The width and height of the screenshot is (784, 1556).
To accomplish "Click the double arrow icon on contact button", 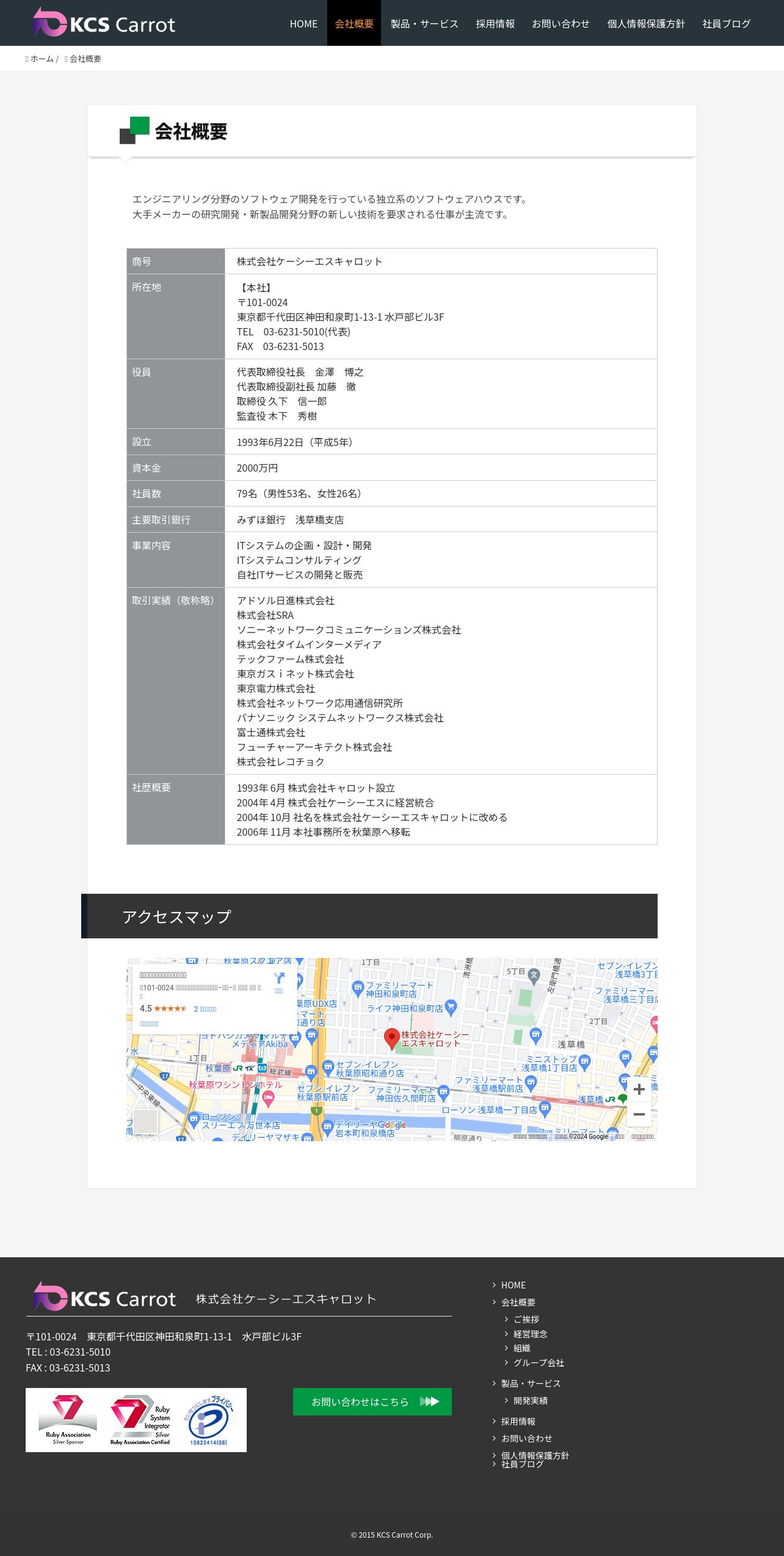I will [429, 1401].
